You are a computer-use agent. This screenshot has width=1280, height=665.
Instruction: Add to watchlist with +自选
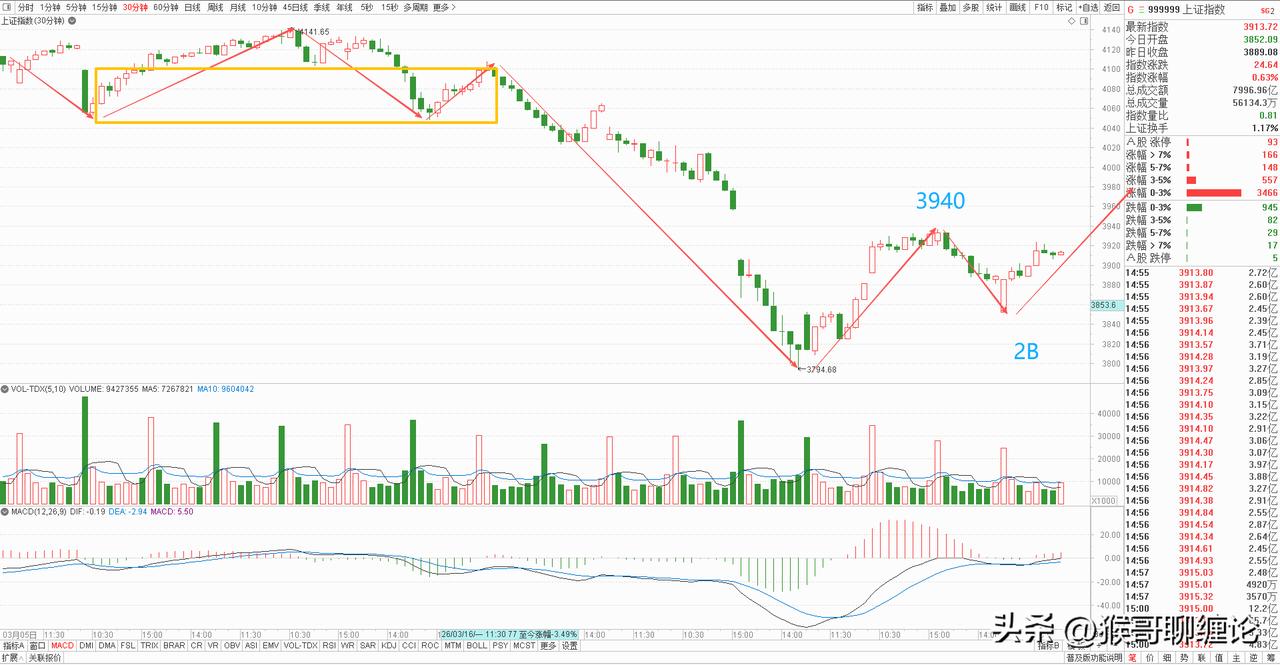click(1088, 7)
